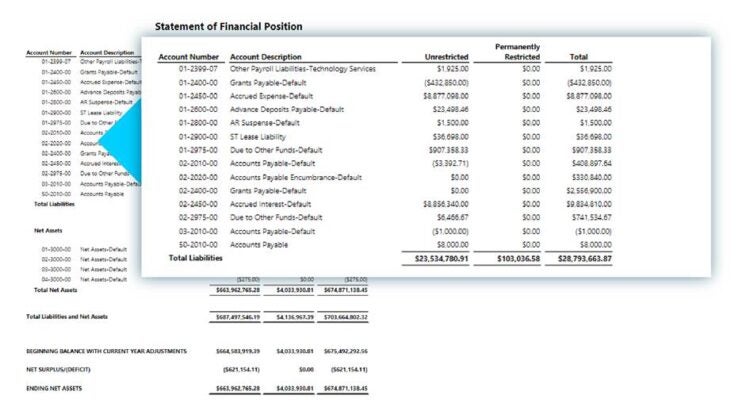The width and height of the screenshot is (742, 411).
Task: Select account 01-2399-07 in the enlarged panel
Action: pos(198,69)
